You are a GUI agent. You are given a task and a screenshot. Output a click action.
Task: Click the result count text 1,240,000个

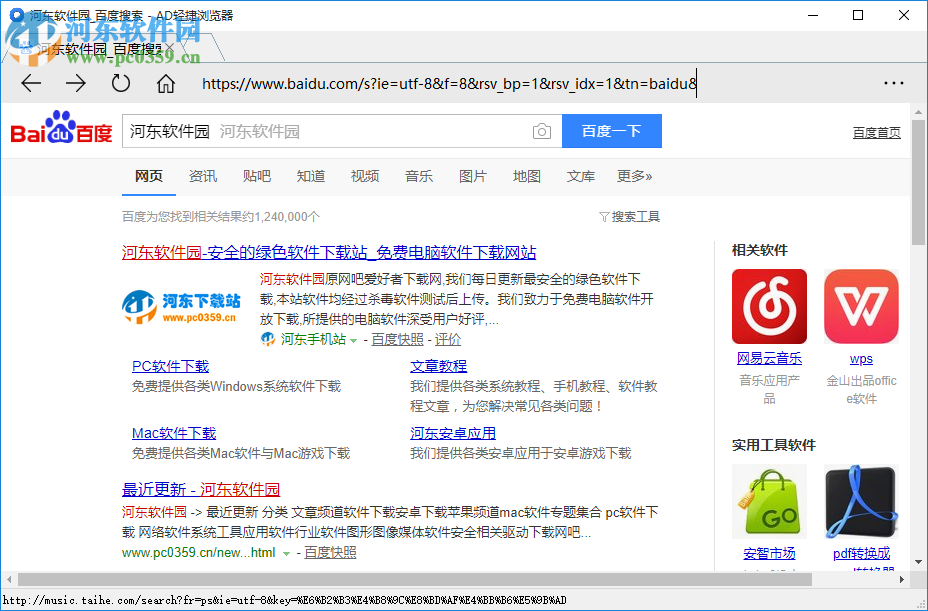point(286,217)
